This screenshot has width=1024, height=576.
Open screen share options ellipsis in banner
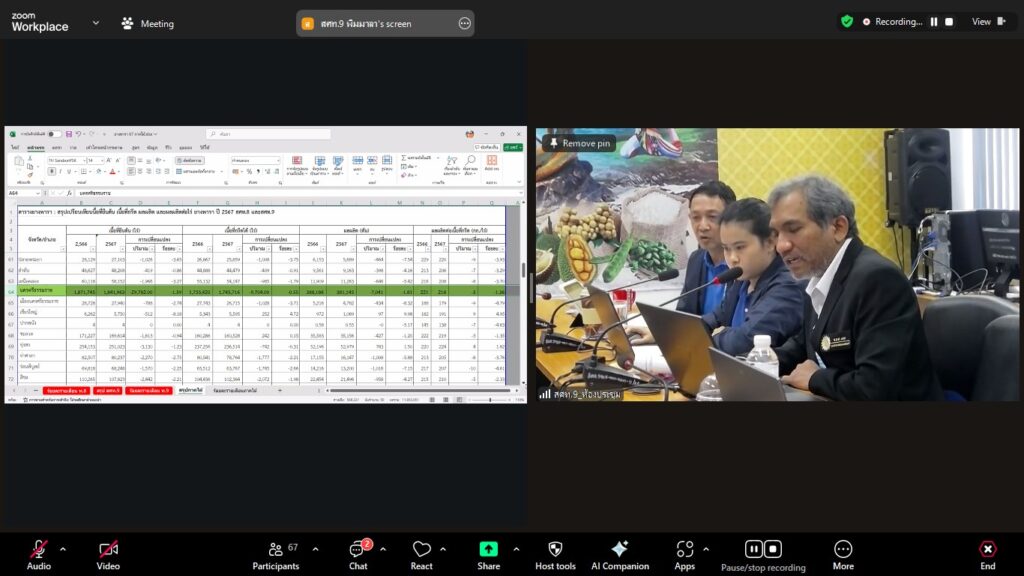pos(464,23)
